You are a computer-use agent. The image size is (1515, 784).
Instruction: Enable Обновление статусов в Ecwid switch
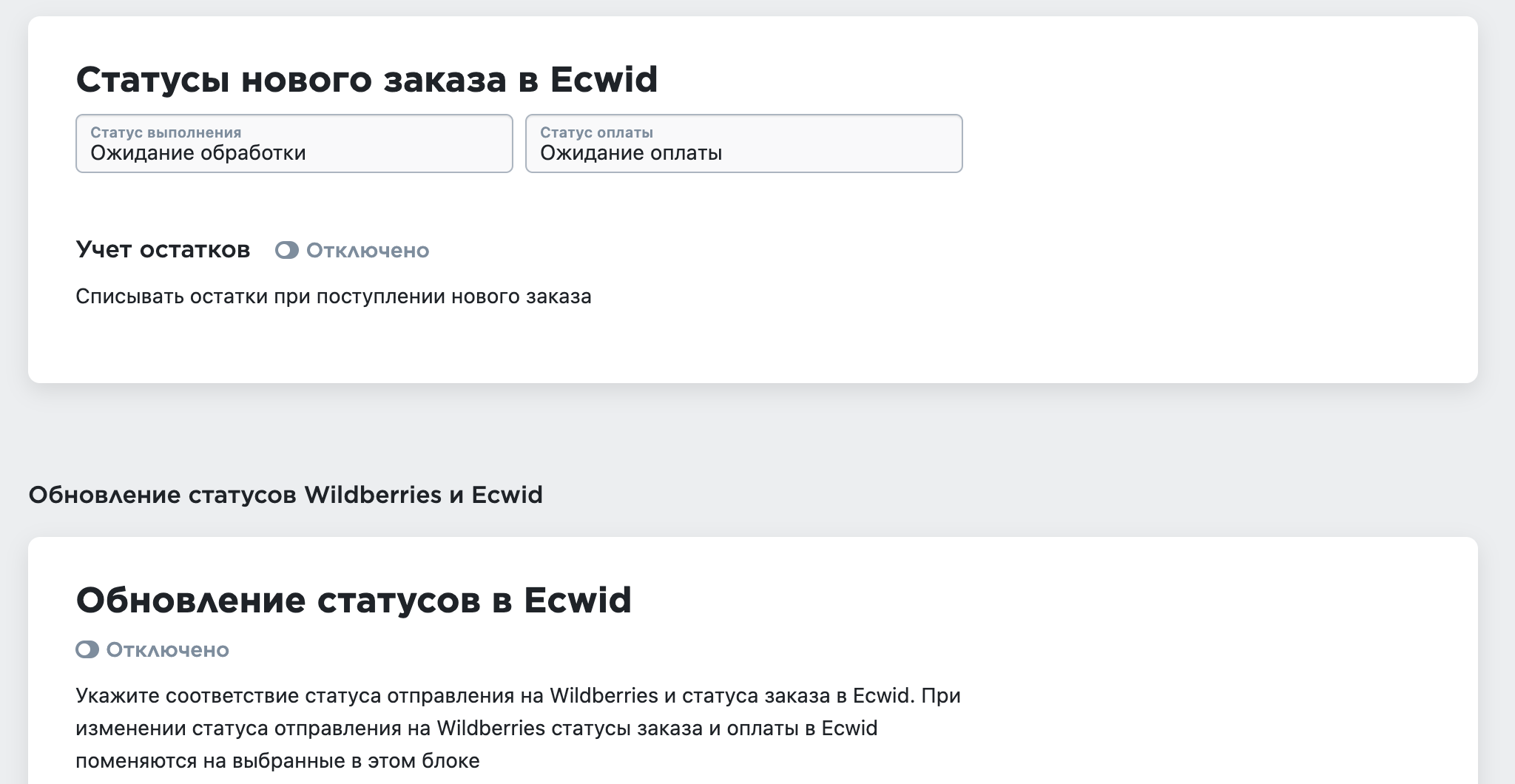(x=87, y=650)
